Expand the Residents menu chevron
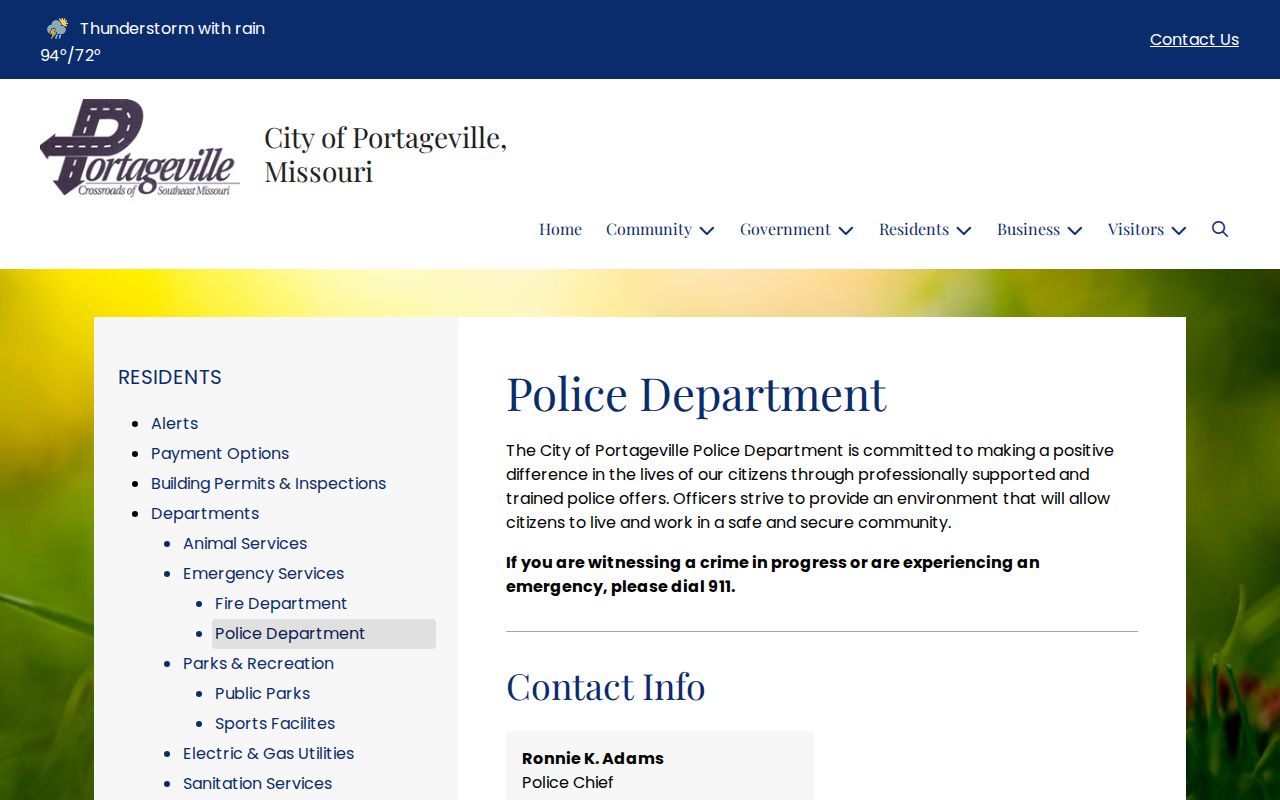The height and width of the screenshot is (800, 1280). tap(964, 230)
